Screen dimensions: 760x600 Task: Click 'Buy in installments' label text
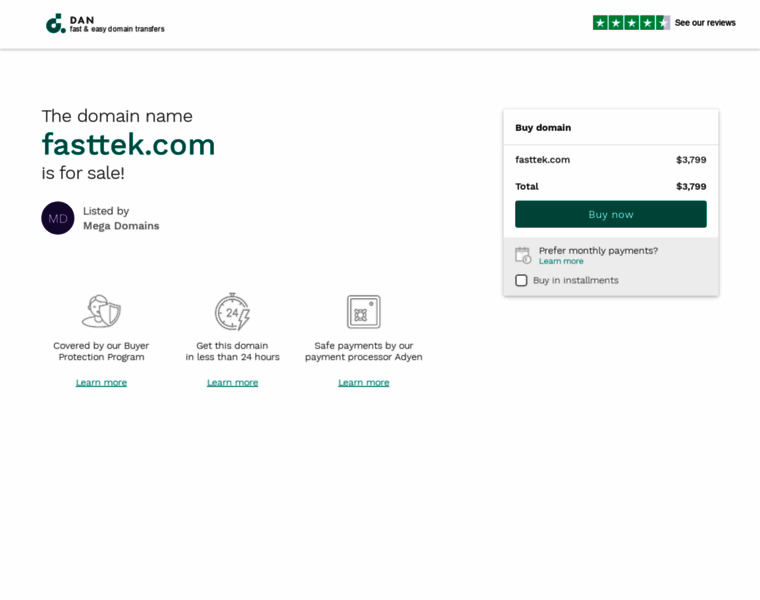[x=576, y=280]
